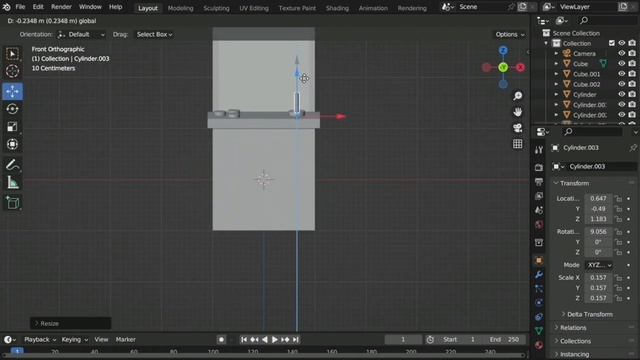
Task: Toggle lock on Location X
Action: pyautogui.click(x=619, y=199)
